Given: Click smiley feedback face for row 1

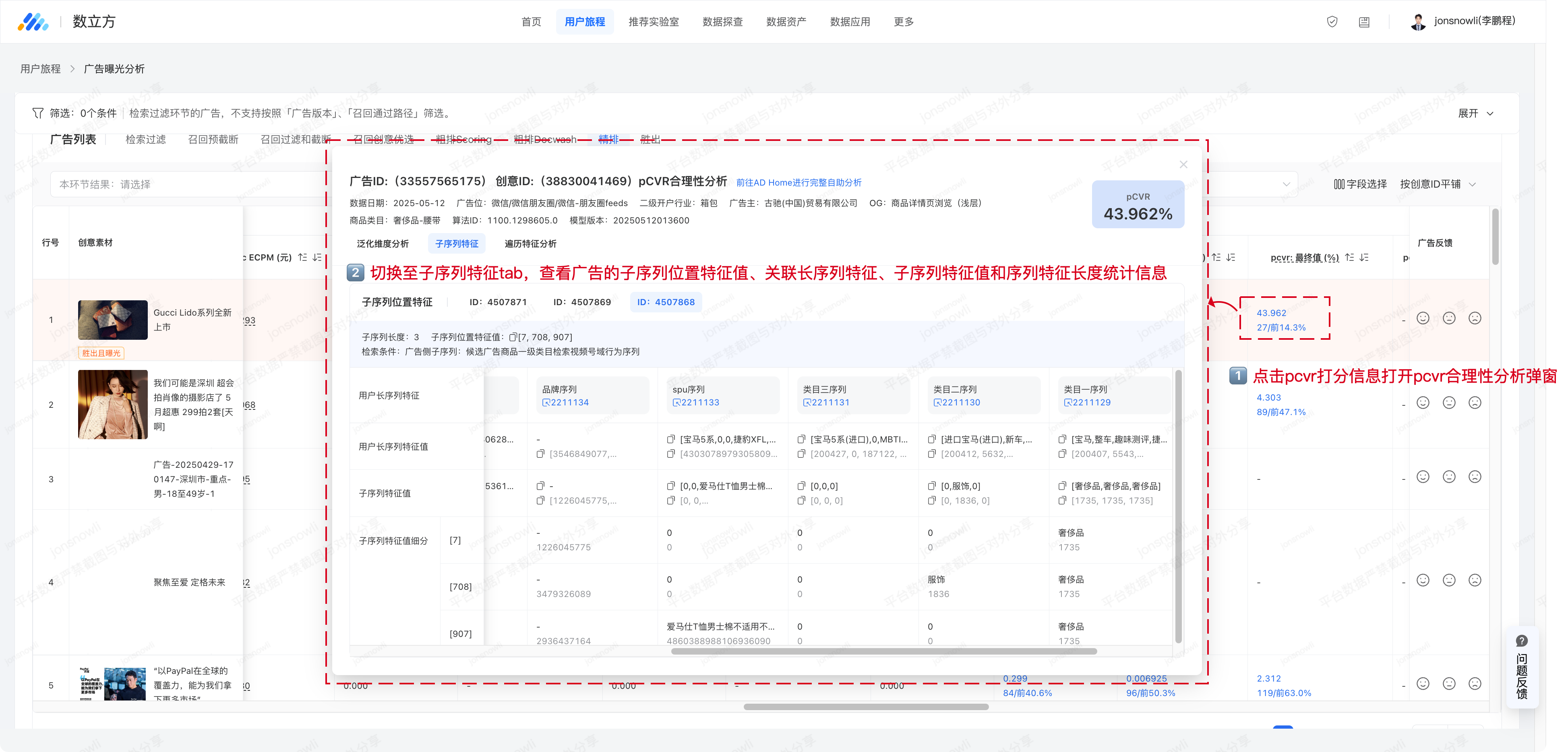Looking at the screenshot, I should pos(1423,318).
